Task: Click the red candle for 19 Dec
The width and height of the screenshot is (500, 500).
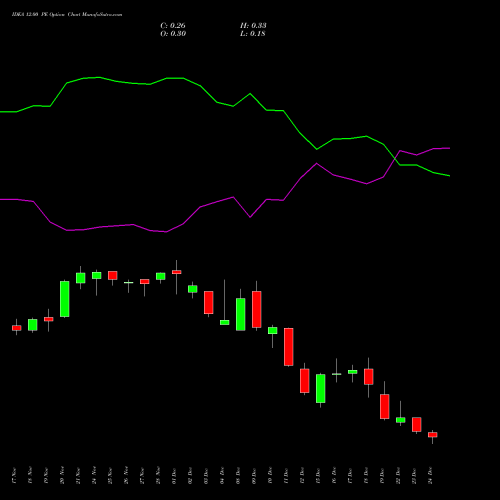Action: (x=385, y=406)
